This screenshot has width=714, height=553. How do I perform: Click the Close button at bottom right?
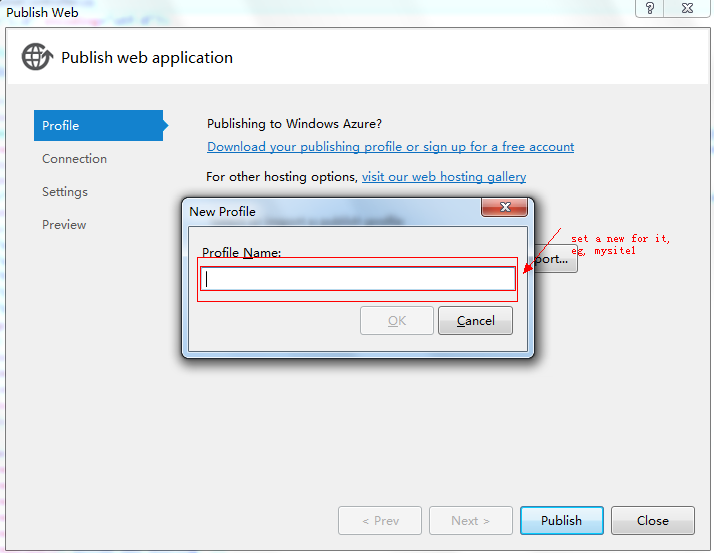coord(652,521)
